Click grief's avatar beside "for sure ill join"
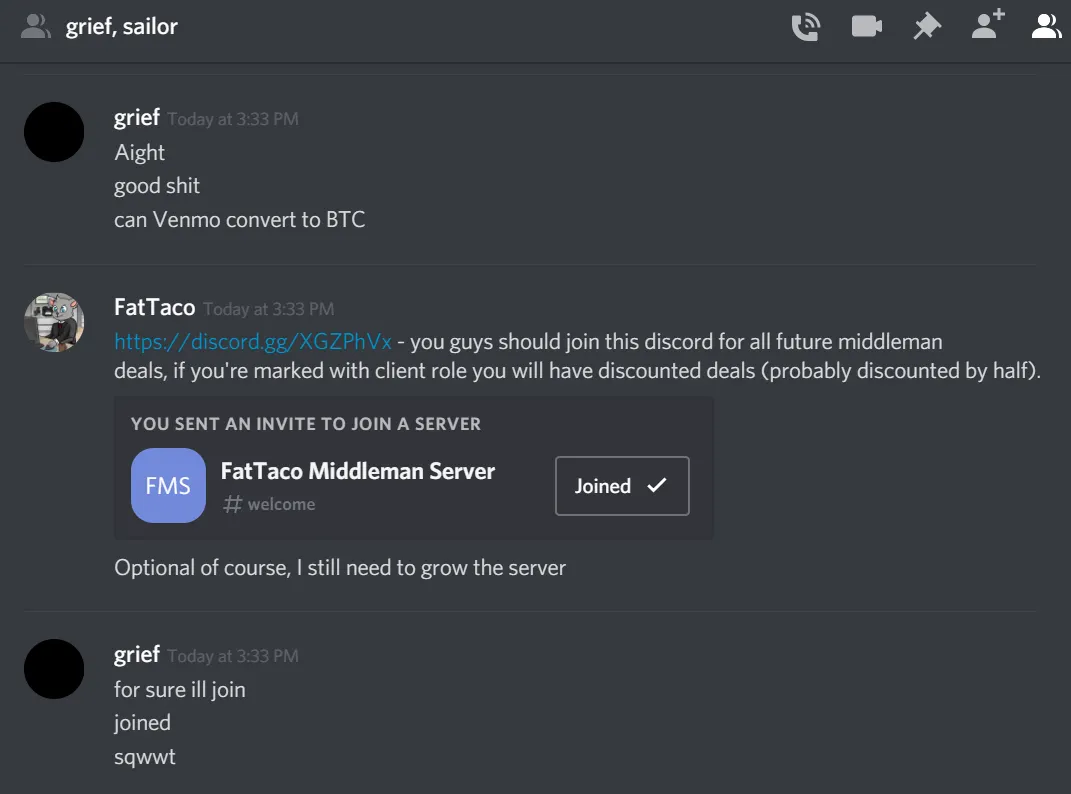The image size is (1071, 794). click(x=54, y=669)
